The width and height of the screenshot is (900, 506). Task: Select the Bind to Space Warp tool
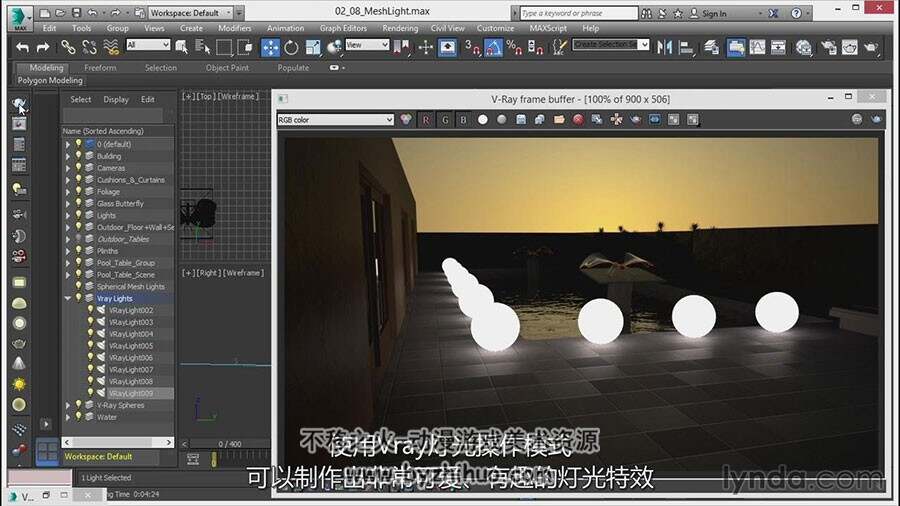[x=111, y=47]
